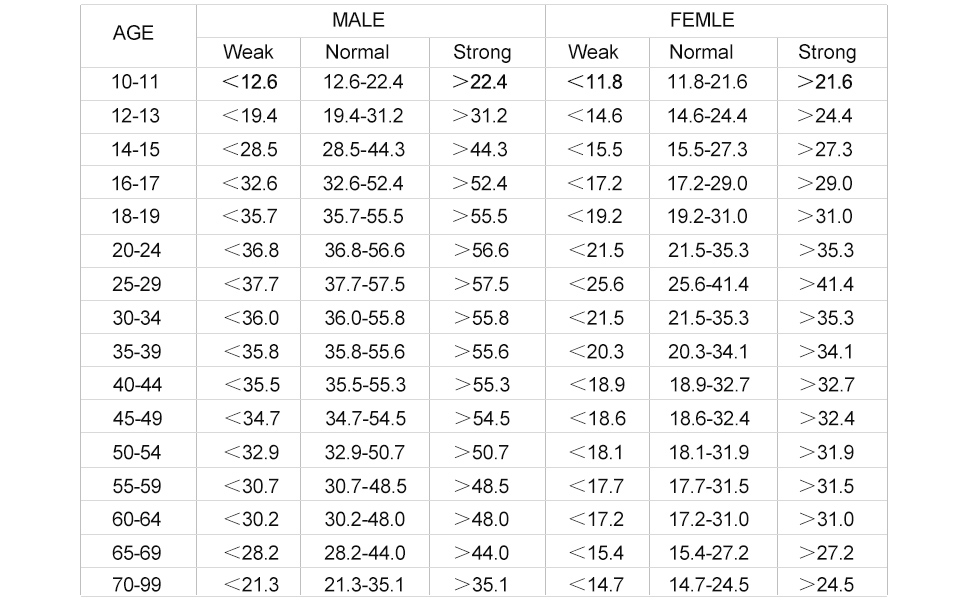
Task: Click the AGE column header
Action: pos(133,33)
